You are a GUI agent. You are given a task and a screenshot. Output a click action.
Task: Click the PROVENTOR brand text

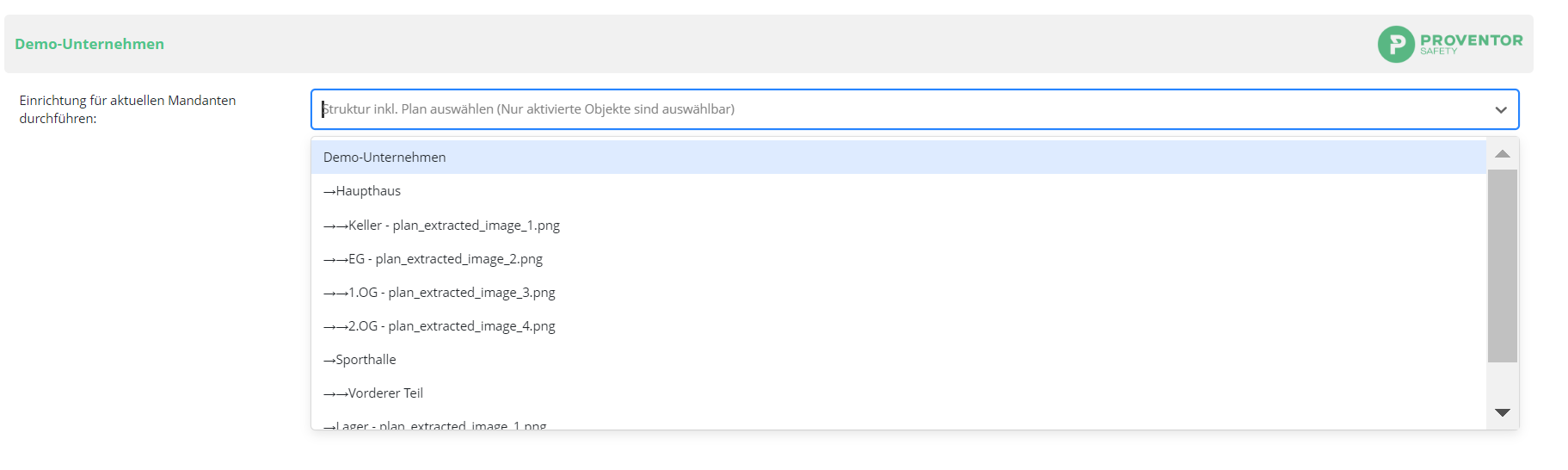point(1471,40)
